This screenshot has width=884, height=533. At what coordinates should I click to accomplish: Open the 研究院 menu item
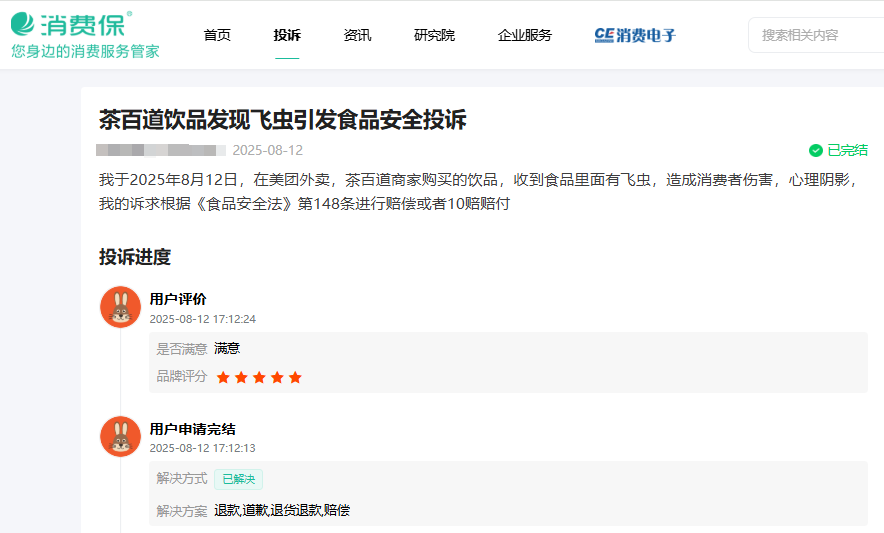coord(434,36)
